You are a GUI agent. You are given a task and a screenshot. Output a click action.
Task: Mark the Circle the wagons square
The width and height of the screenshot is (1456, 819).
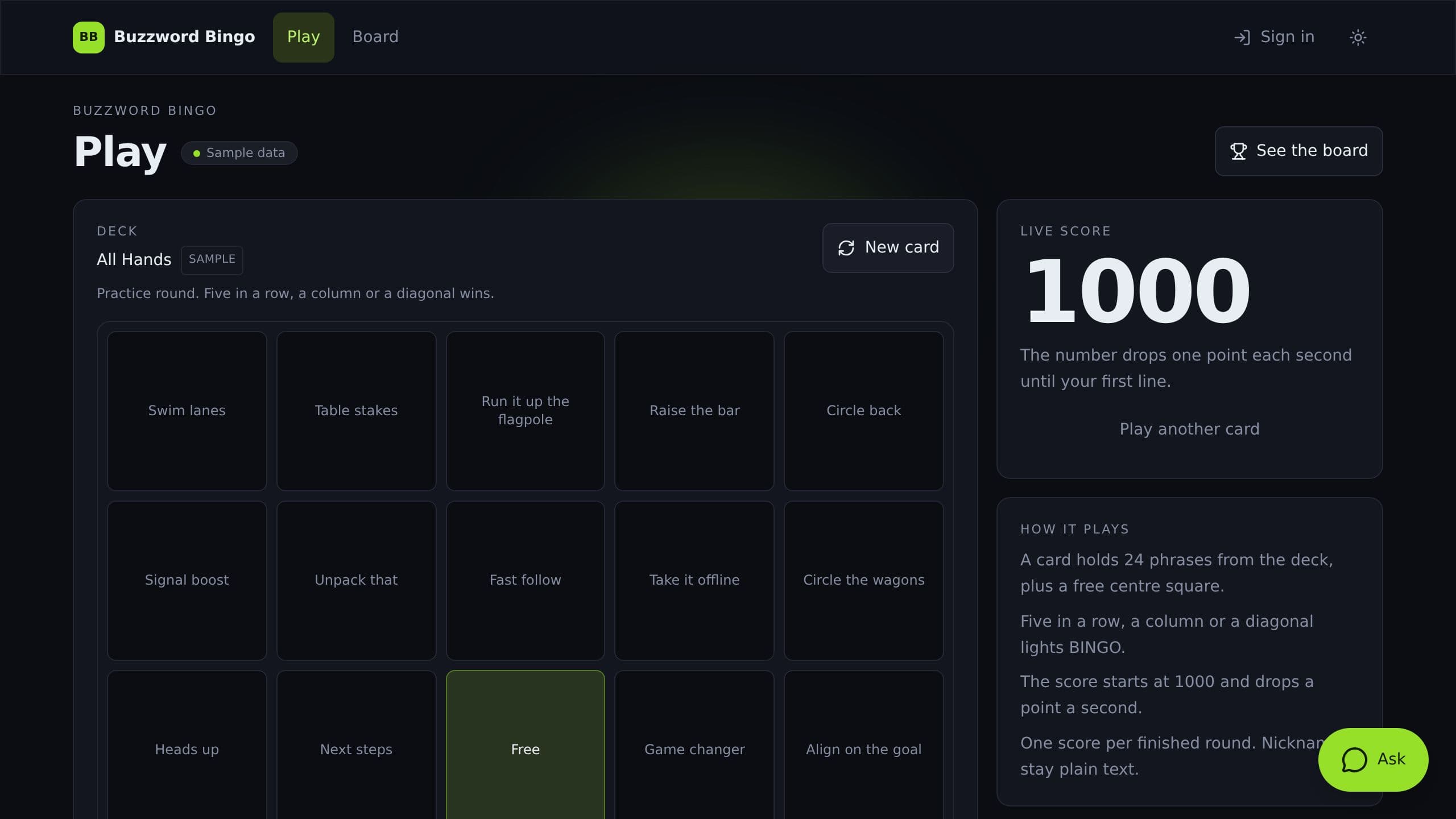tap(863, 580)
